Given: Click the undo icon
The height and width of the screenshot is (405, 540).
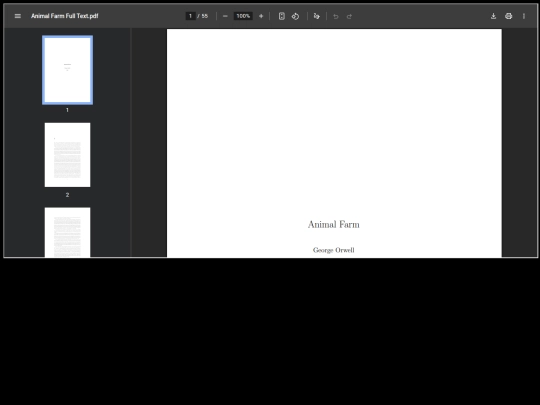Looking at the screenshot, I should (x=336, y=16).
